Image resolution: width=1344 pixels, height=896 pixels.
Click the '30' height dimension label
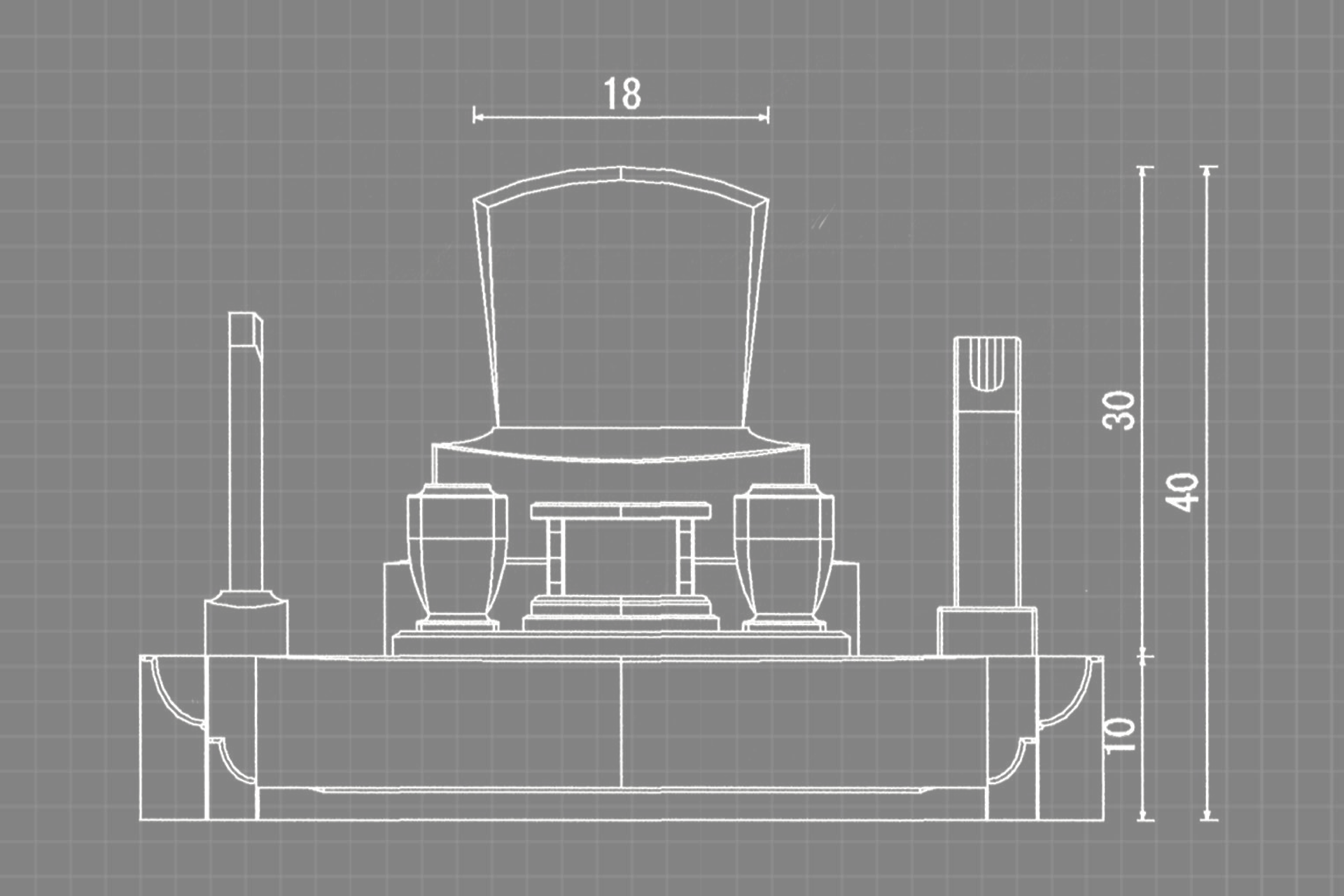pyautogui.click(x=1119, y=410)
